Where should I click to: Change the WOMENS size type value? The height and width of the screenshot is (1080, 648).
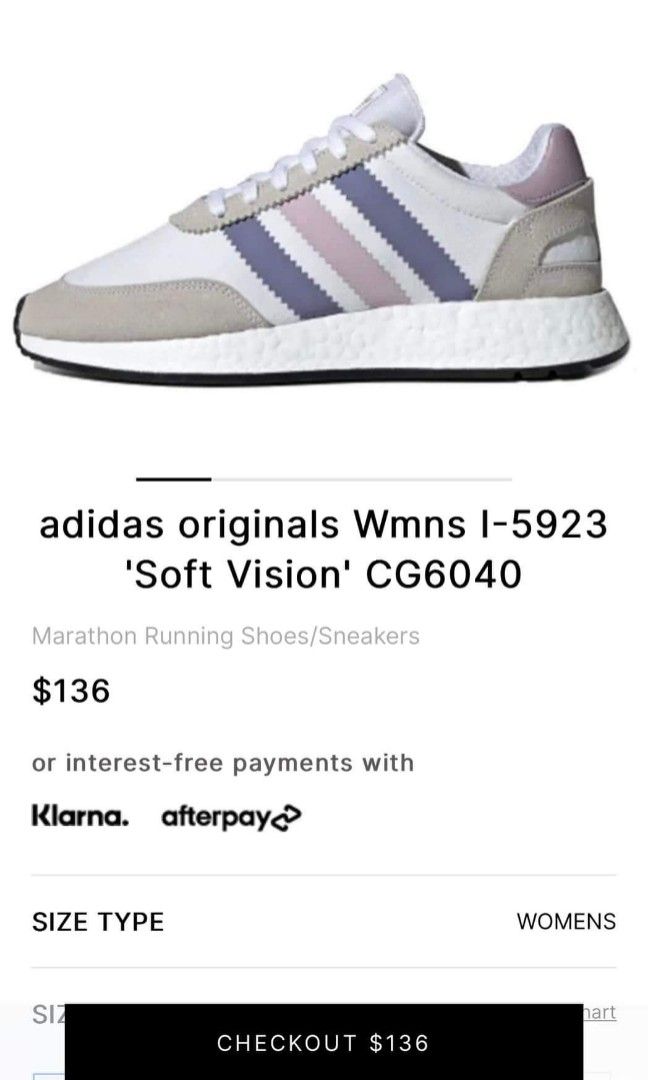(566, 922)
